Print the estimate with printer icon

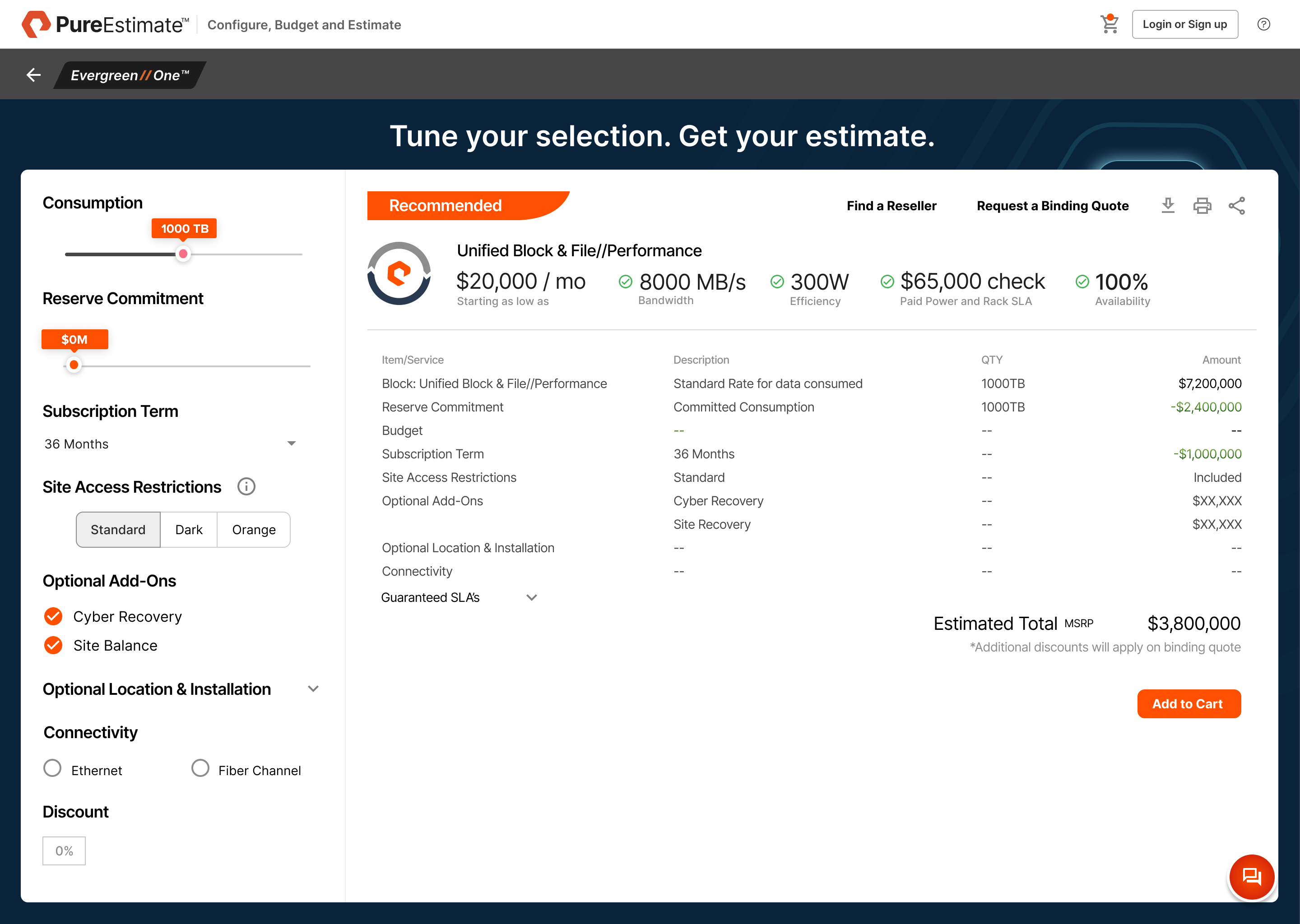coord(1202,205)
